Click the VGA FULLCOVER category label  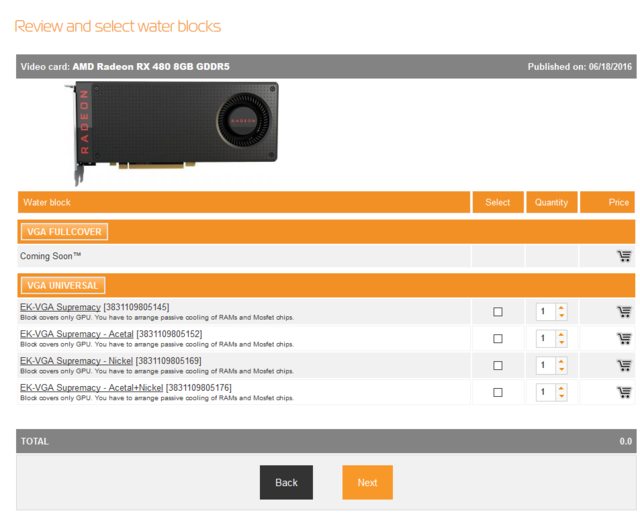tap(64, 232)
